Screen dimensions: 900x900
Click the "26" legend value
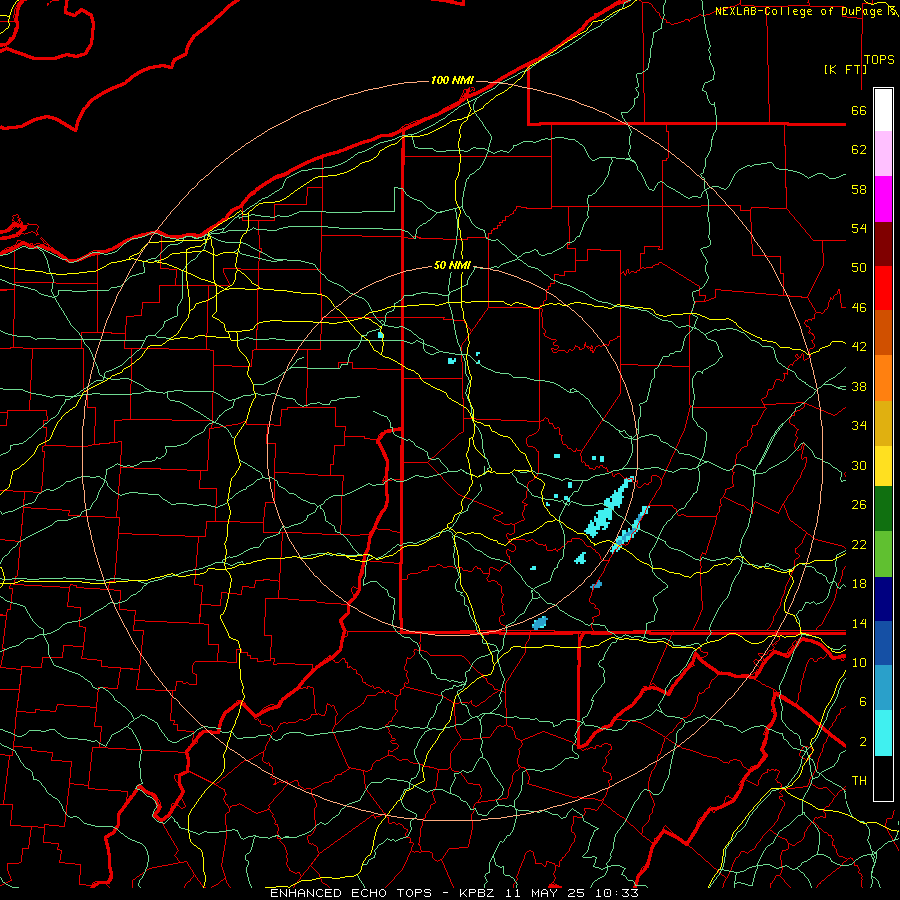859,505
